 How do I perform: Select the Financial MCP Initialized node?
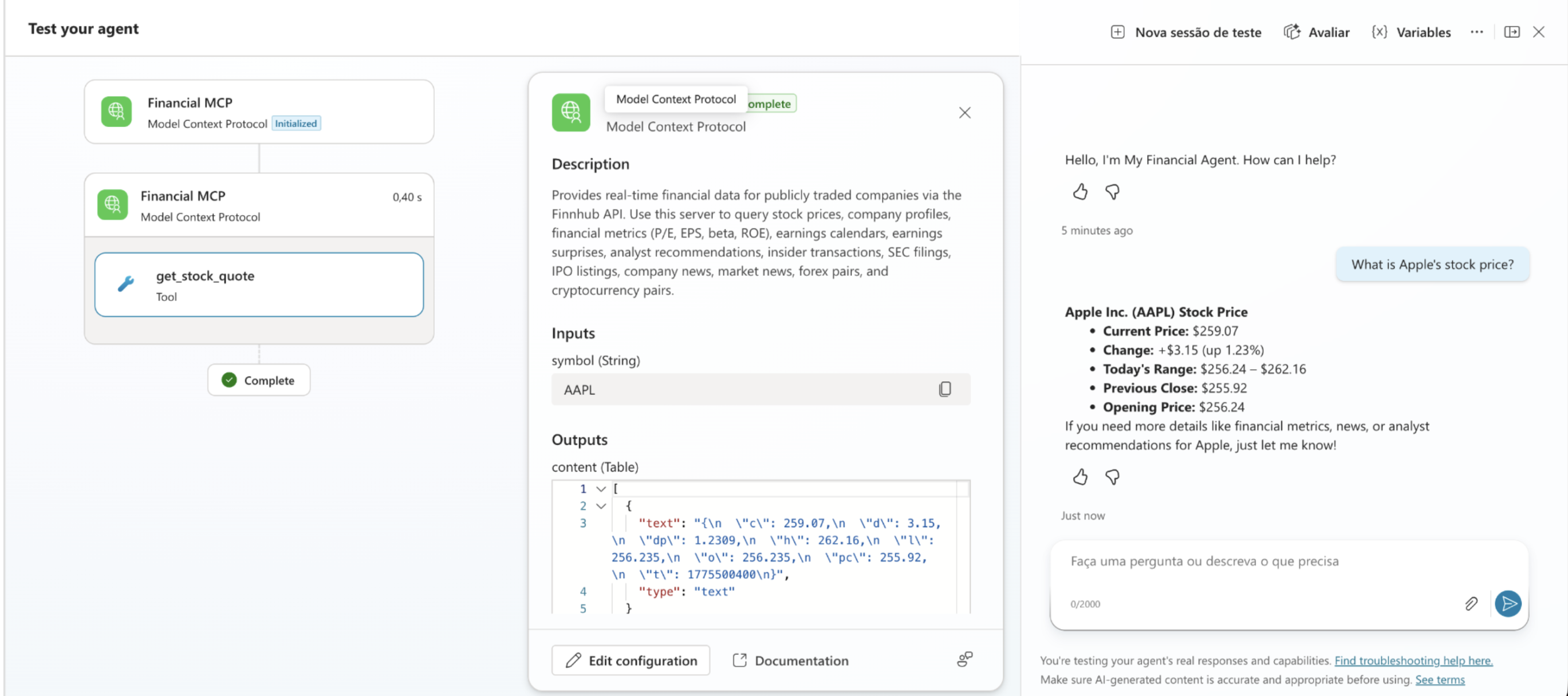pyautogui.click(x=259, y=112)
